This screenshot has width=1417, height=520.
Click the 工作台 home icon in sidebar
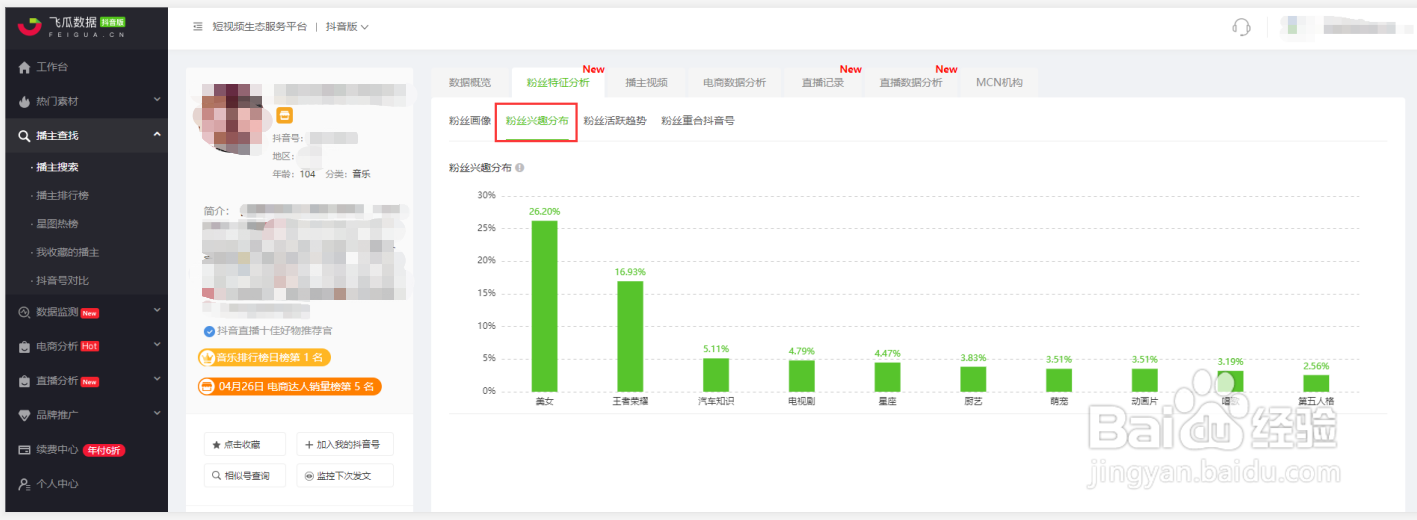25,68
